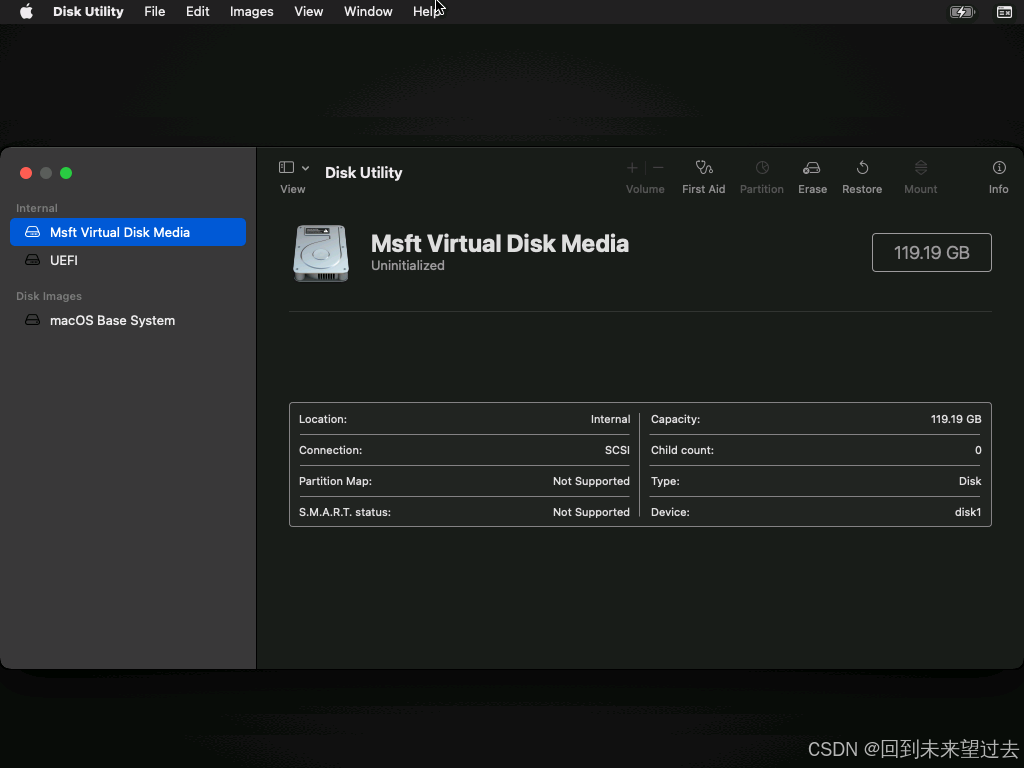
Task: Click the Location Internal value
Action: 611,419
